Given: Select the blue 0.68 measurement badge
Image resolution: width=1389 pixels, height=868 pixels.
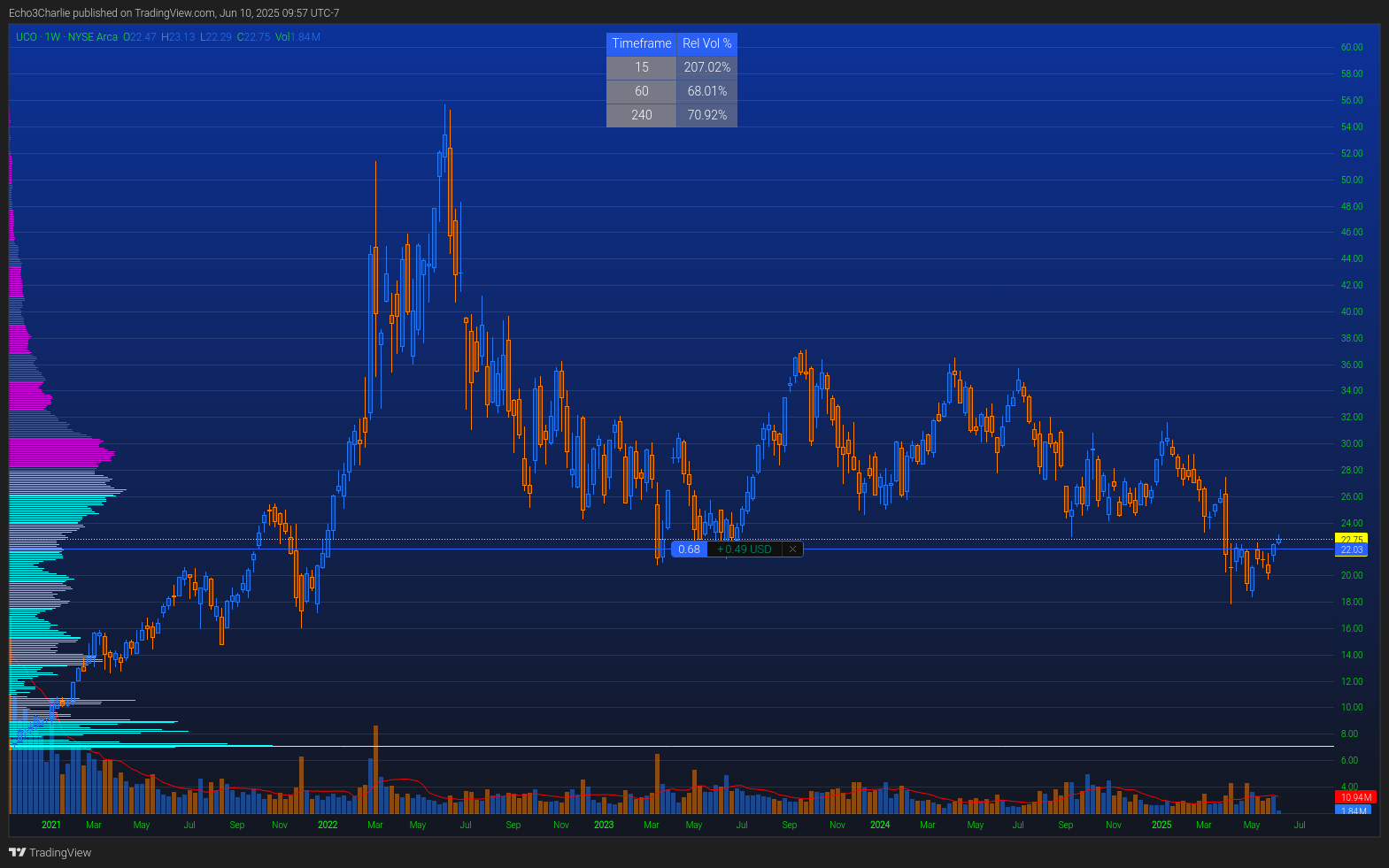Looking at the screenshot, I should pyautogui.click(x=689, y=549).
